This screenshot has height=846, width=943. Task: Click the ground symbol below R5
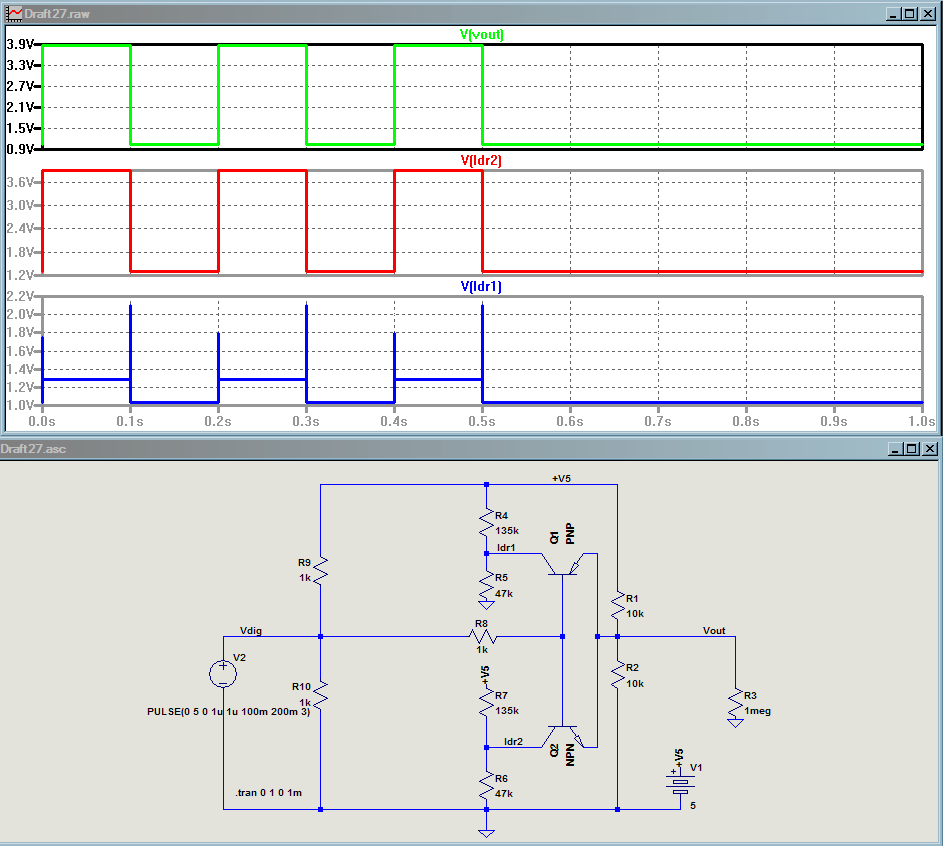tap(486, 605)
